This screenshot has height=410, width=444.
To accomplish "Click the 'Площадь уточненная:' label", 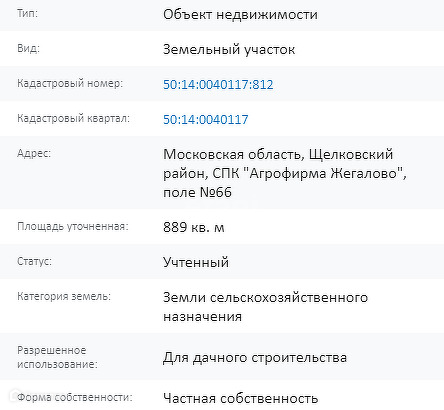I will (73, 227).
